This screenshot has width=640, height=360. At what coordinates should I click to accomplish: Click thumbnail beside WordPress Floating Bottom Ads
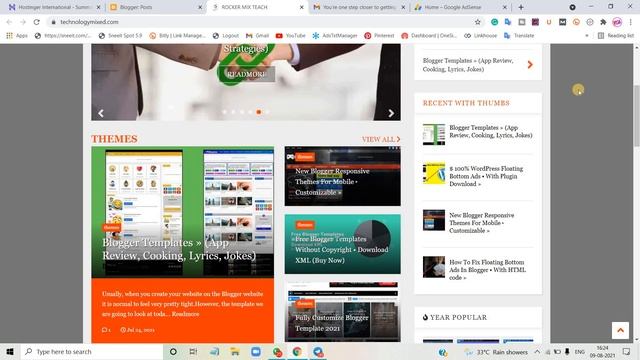(x=434, y=173)
